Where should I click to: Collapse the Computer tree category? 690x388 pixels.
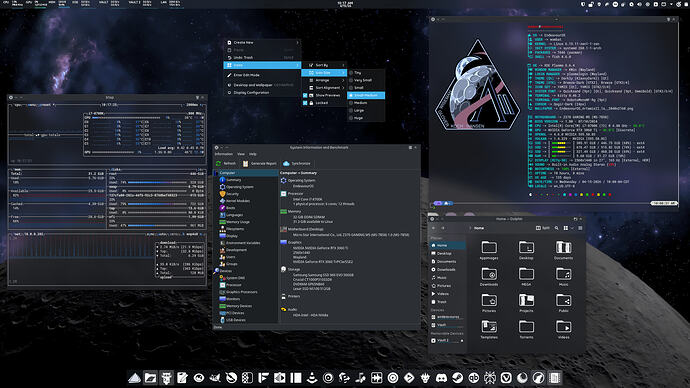(216, 173)
